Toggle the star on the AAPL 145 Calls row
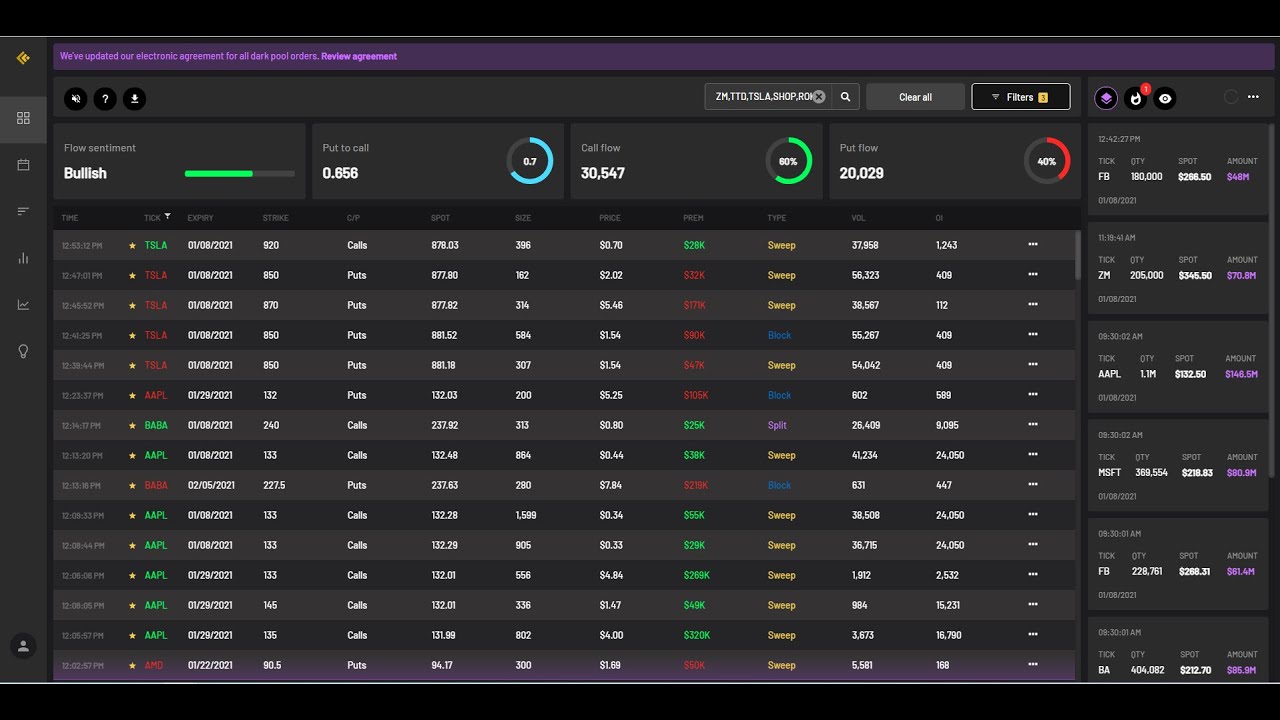Image resolution: width=1280 pixels, height=720 pixels. (132, 605)
